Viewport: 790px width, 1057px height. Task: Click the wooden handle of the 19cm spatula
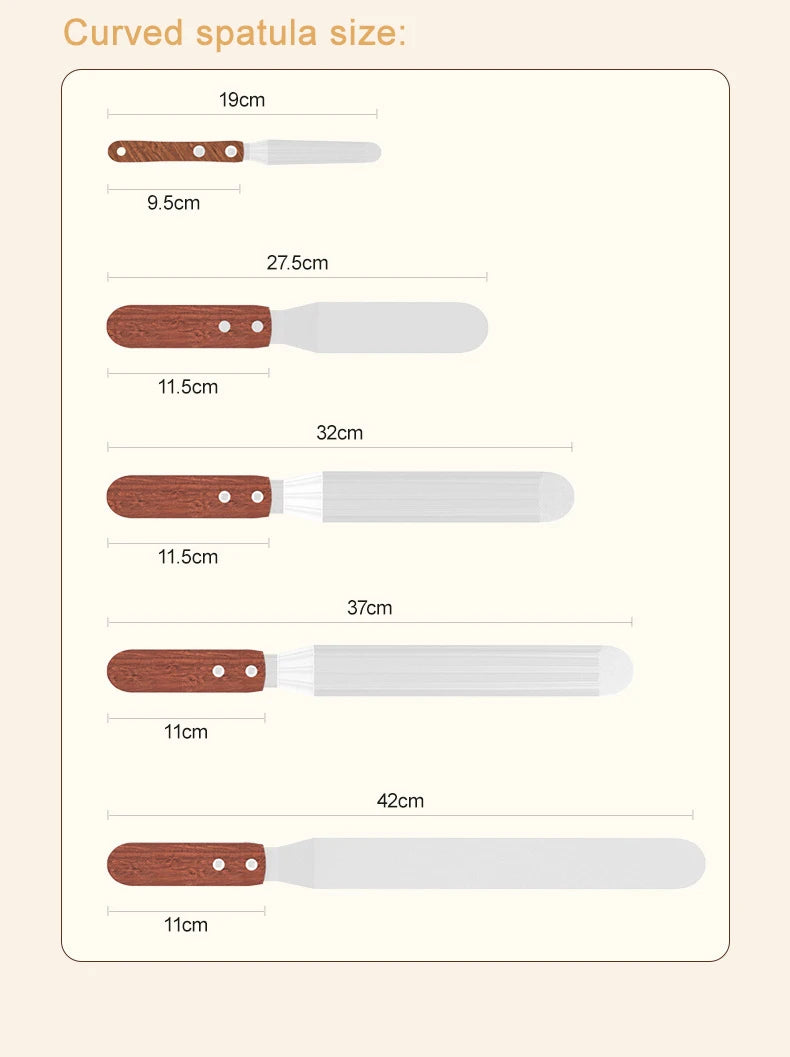tap(175, 151)
